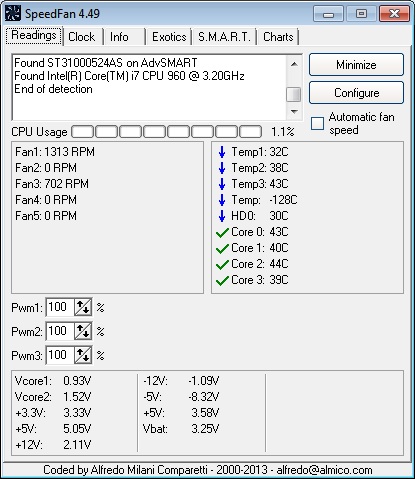This screenshot has height=479, width=415.
Task: Click the green checkmark beside Core 0
Action: tap(222, 233)
